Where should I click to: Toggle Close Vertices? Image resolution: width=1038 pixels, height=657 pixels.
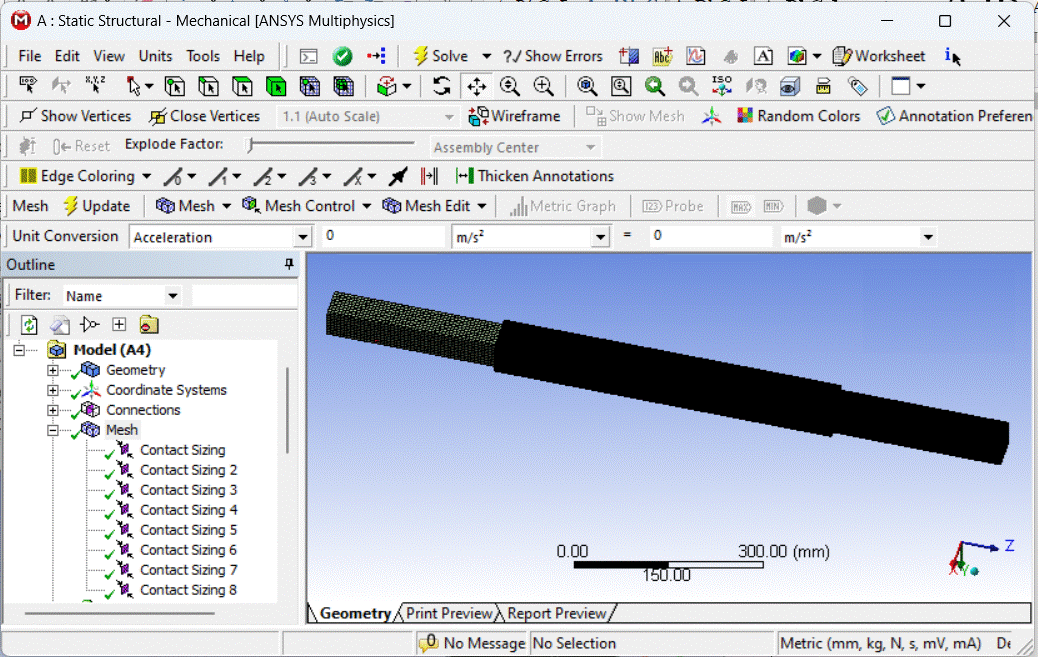click(x=205, y=116)
